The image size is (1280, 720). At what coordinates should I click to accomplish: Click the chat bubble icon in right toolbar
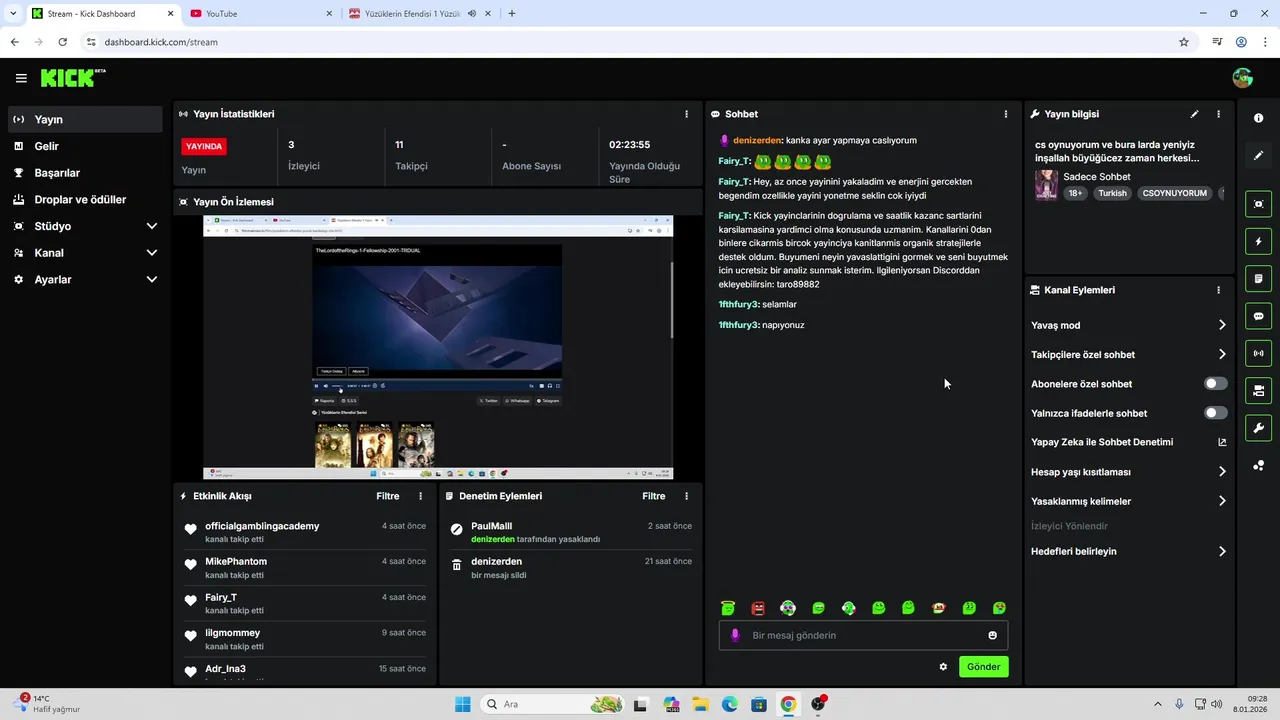pyautogui.click(x=1258, y=316)
